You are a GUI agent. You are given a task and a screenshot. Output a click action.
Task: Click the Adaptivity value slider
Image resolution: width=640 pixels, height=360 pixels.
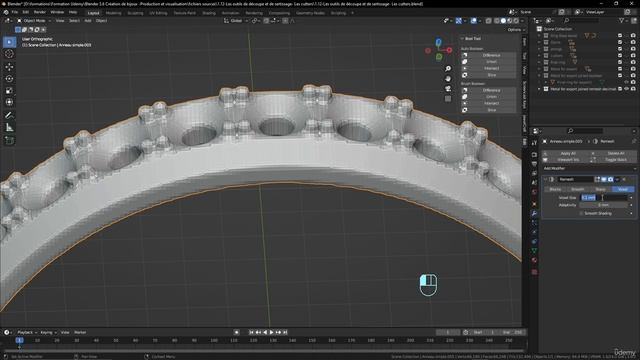tap(603, 205)
